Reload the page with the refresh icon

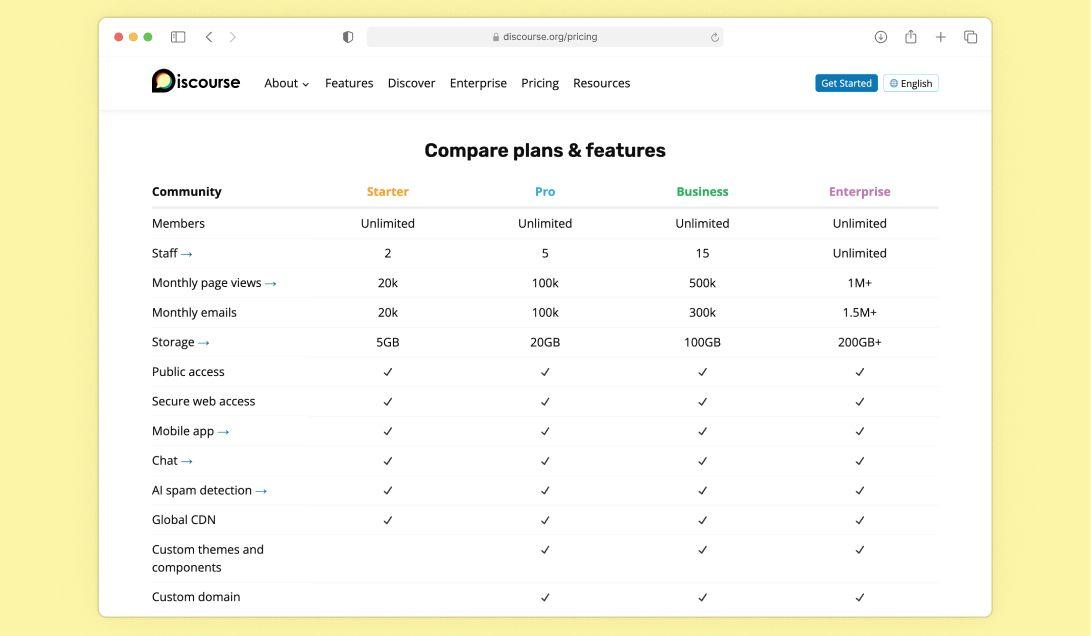715,38
